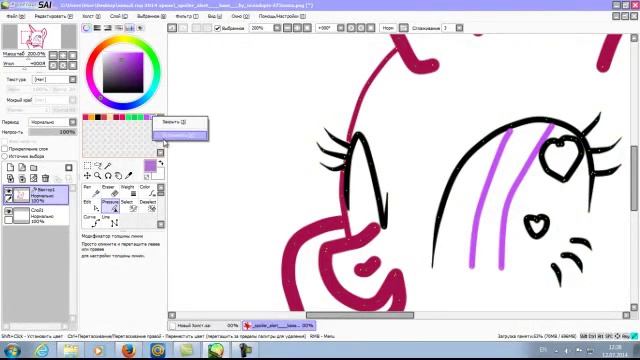
Task: Select the Line tool
Action: (110, 221)
